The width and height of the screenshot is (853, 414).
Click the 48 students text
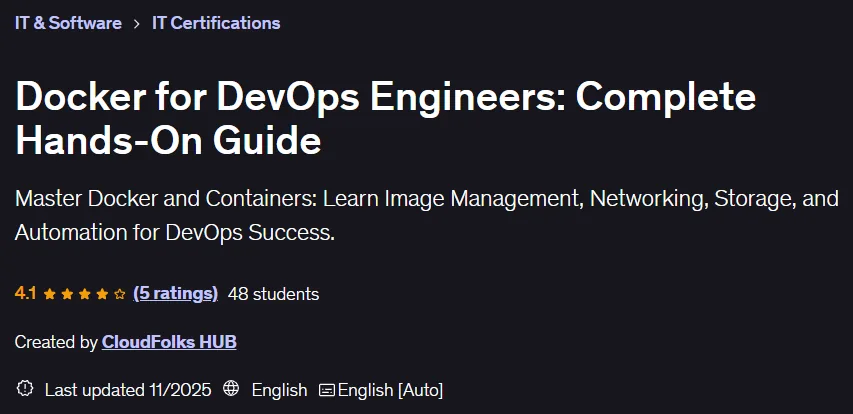tap(273, 294)
